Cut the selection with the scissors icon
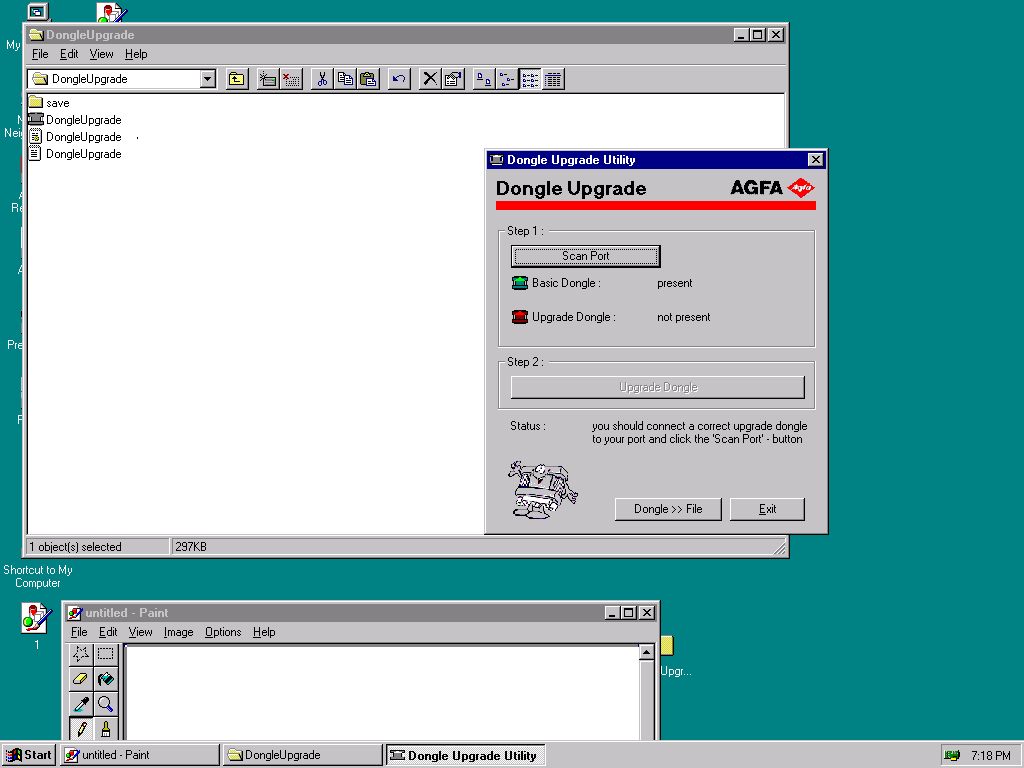 point(322,79)
